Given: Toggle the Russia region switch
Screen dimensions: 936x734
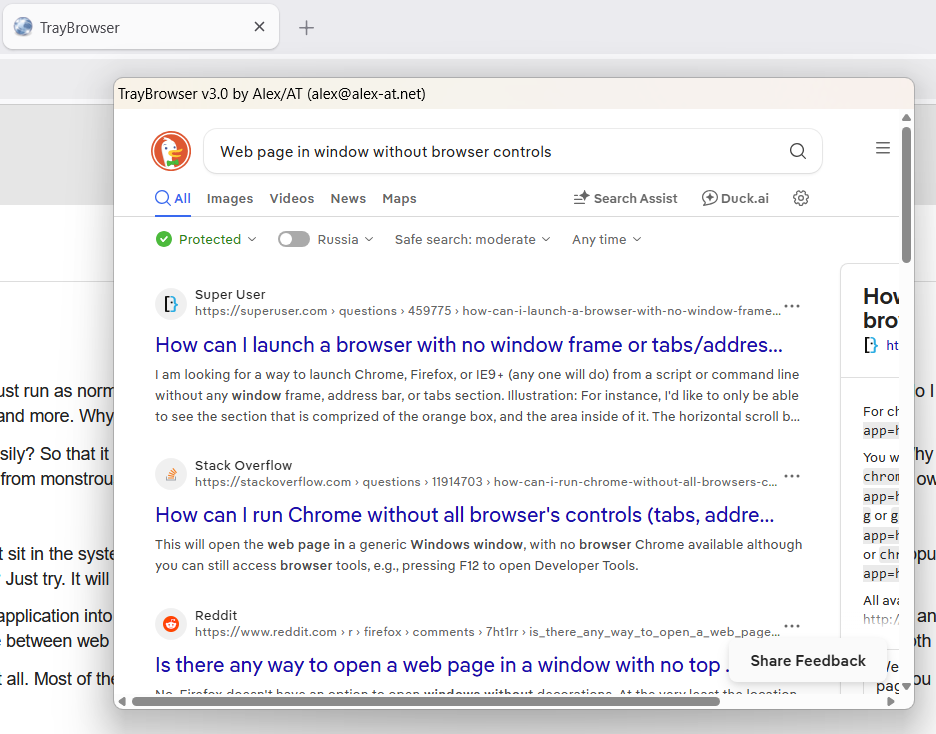Looking at the screenshot, I should tap(294, 239).
